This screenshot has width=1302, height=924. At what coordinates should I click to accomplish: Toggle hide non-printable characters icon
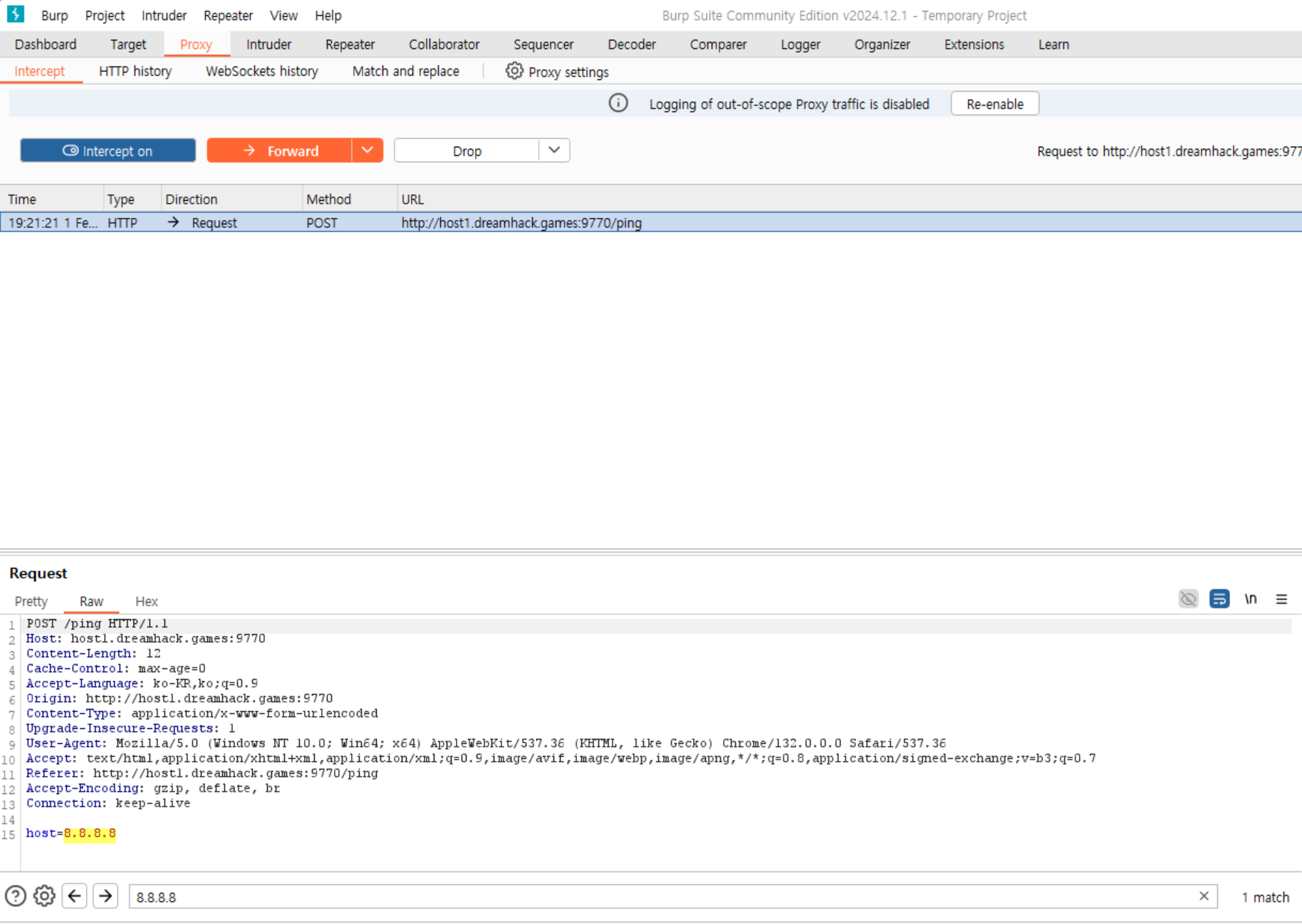coord(1188,599)
